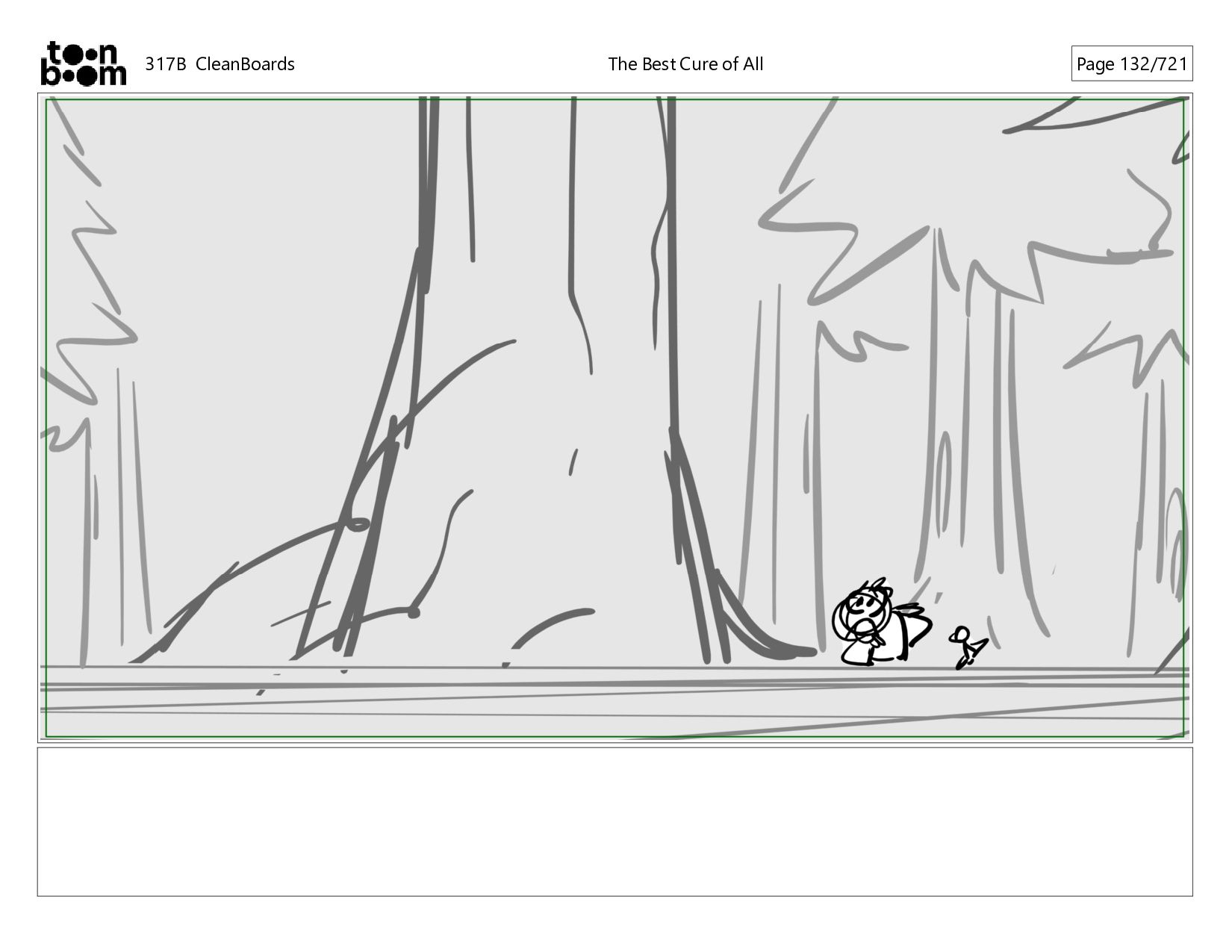The height and width of the screenshot is (952, 1232).
Task: Click the title 'The Best Cure of All'
Action: pyautogui.click(x=685, y=64)
